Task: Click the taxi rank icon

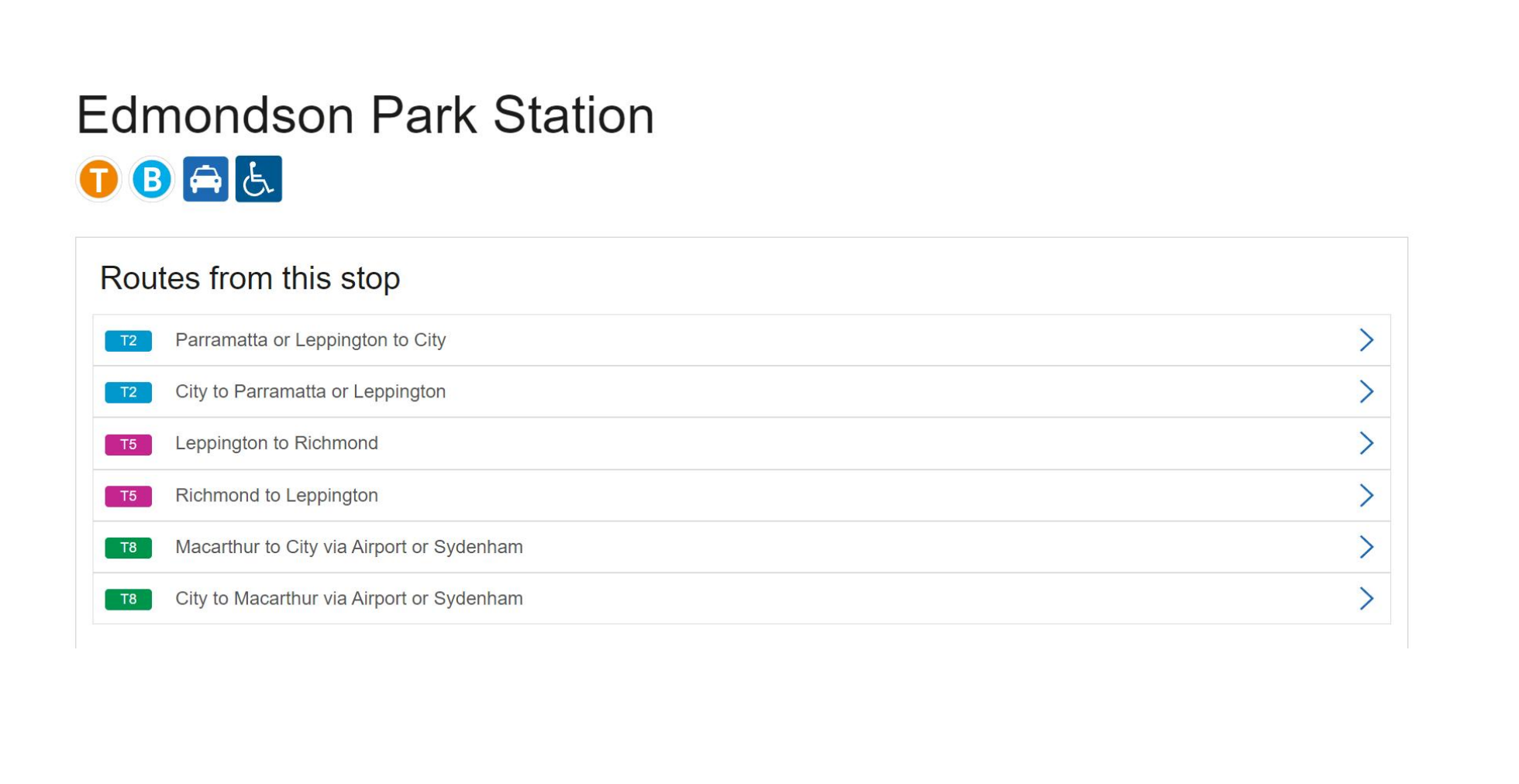Action: pyautogui.click(x=205, y=180)
